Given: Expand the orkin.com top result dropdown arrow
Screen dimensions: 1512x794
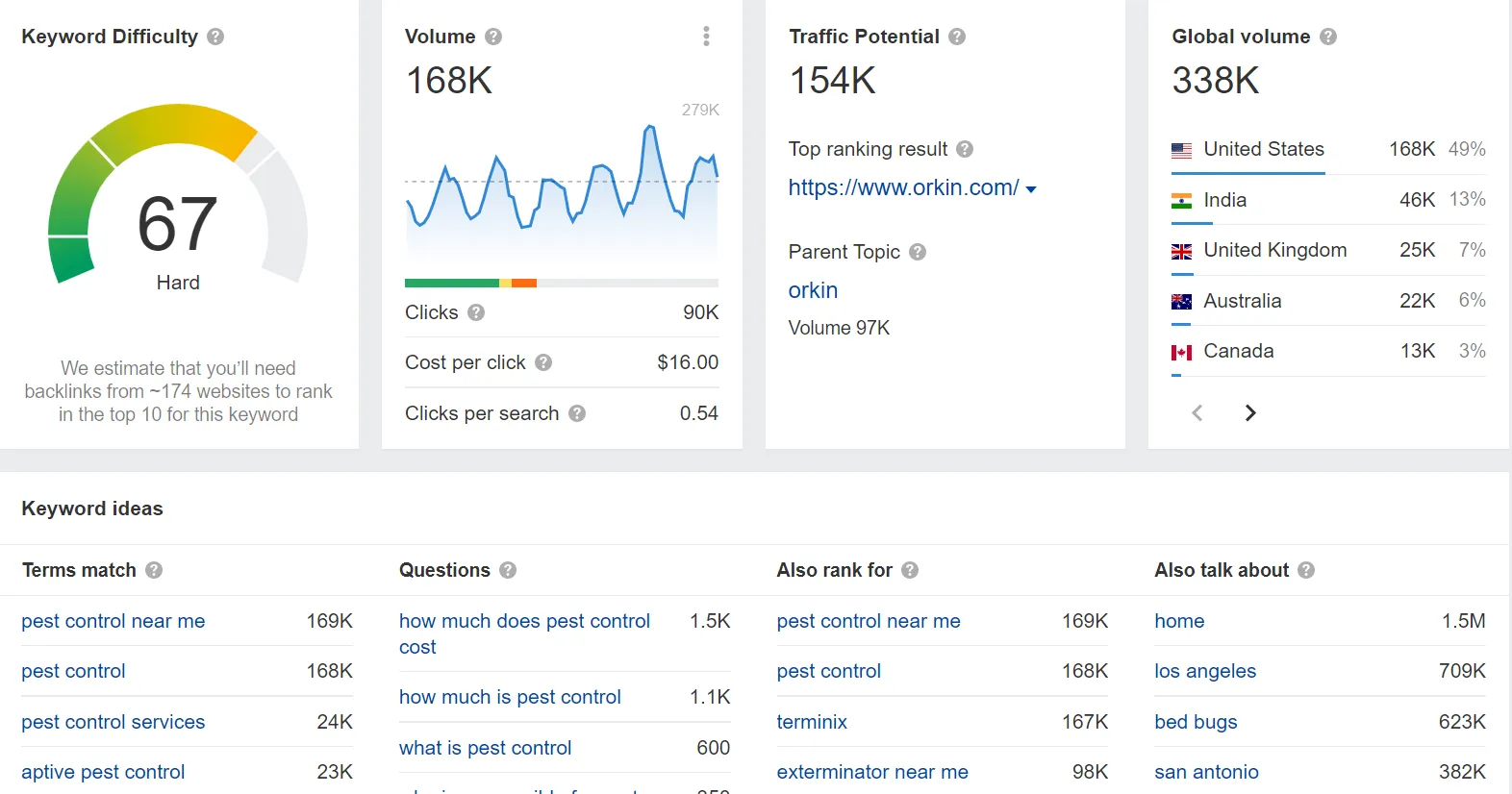Looking at the screenshot, I should [x=1031, y=189].
